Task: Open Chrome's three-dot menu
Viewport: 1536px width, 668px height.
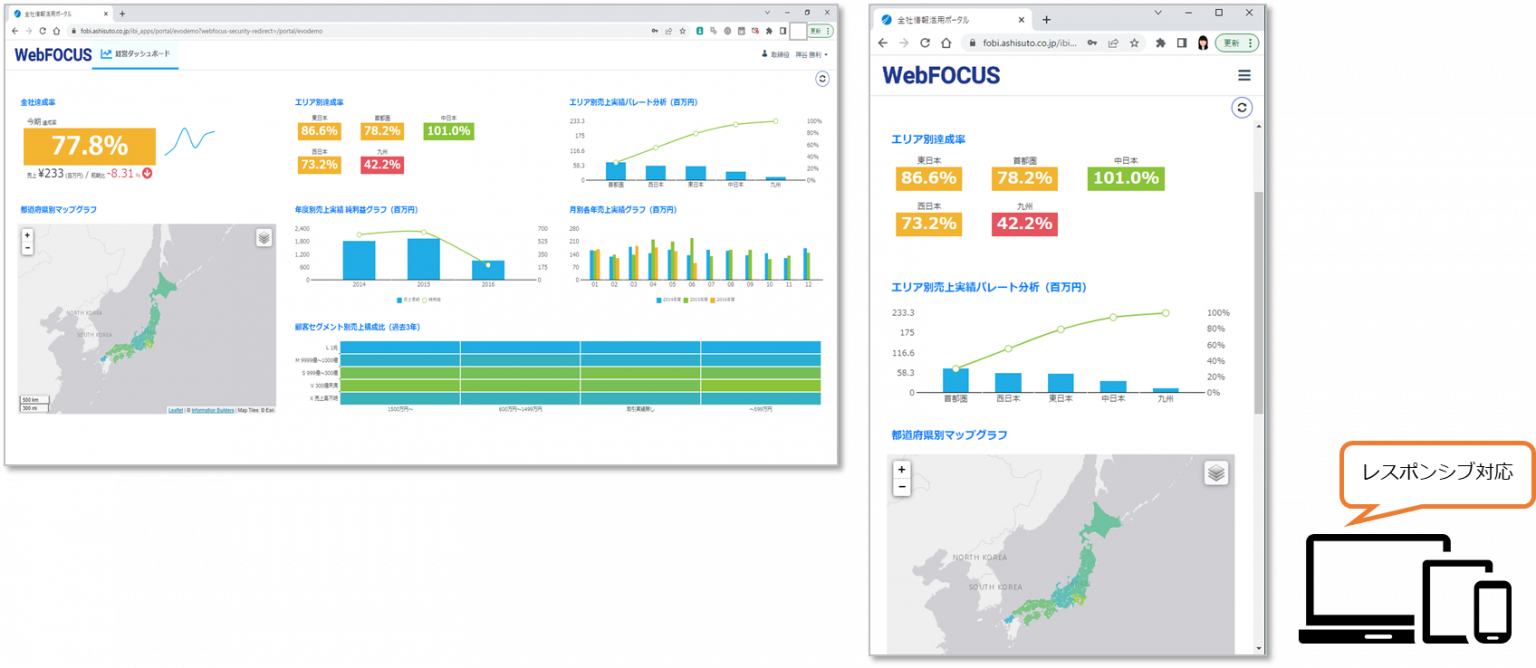Action: pyautogui.click(x=828, y=31)
